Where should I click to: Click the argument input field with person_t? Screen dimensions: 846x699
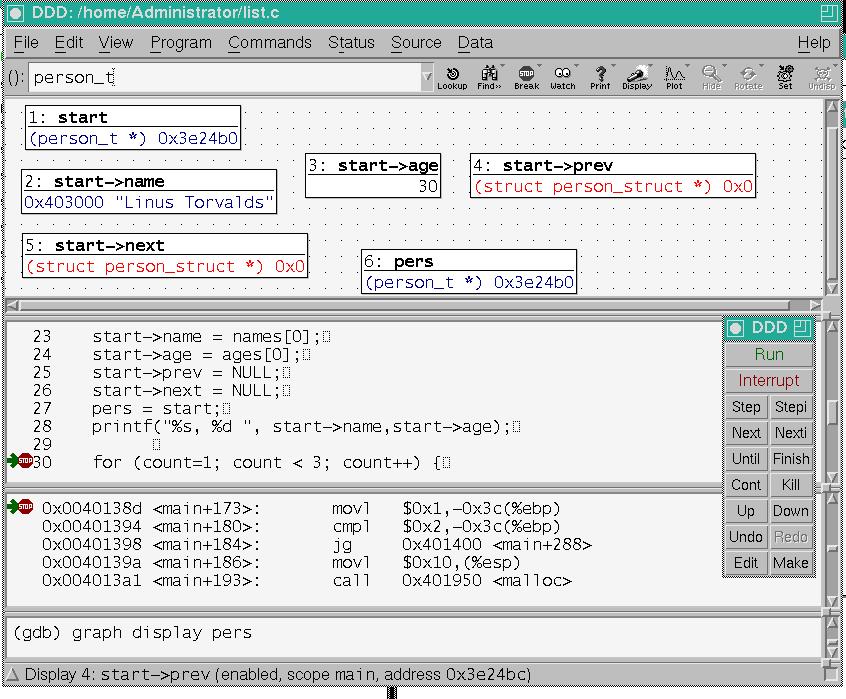[x=224, y=77]
